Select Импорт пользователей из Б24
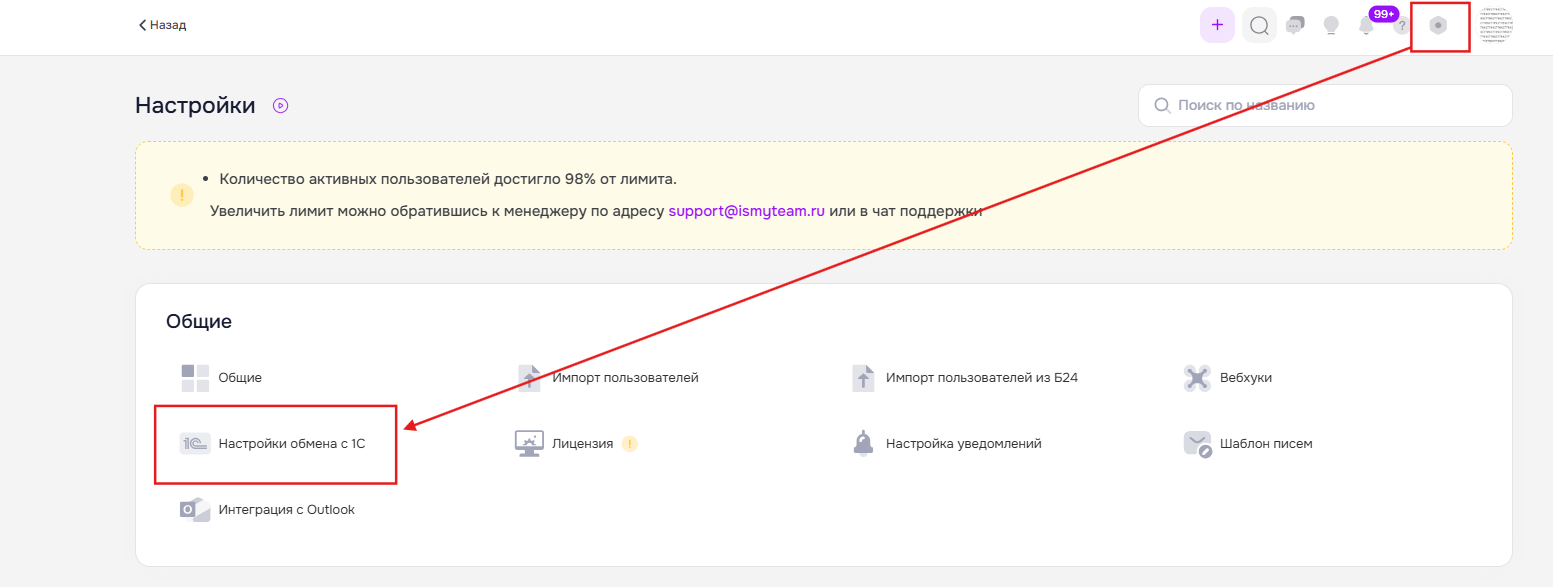 (x=981, y=378)
